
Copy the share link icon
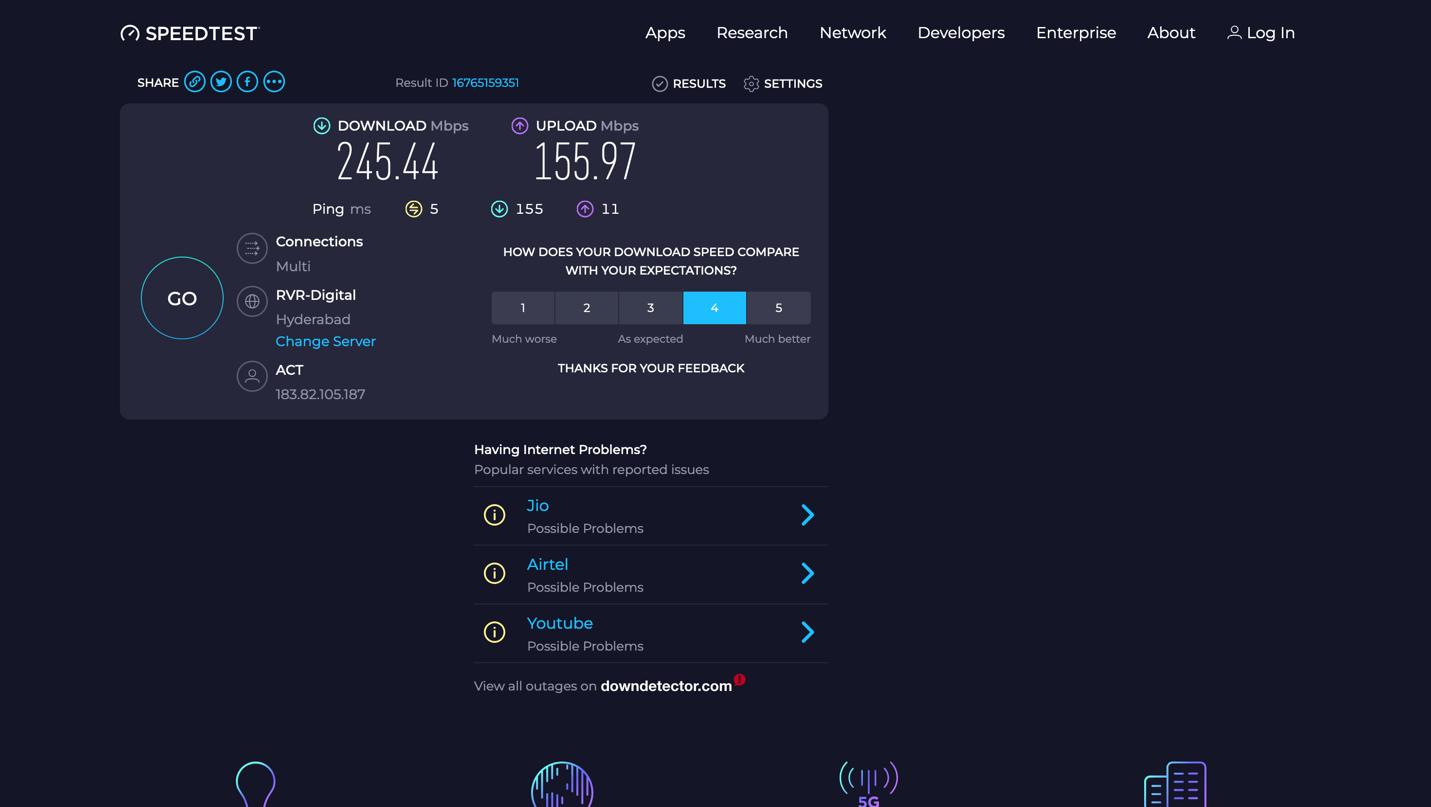(x=195, y=82)
